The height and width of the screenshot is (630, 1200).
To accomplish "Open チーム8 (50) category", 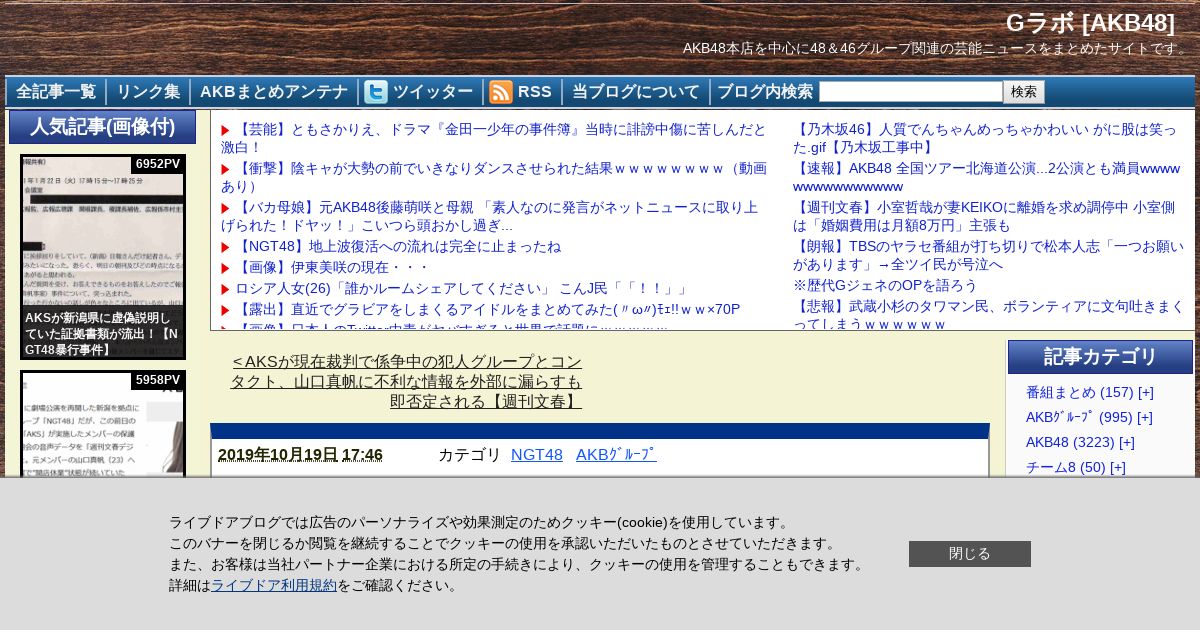I will pyautogui.click(x=1066, y=467).
